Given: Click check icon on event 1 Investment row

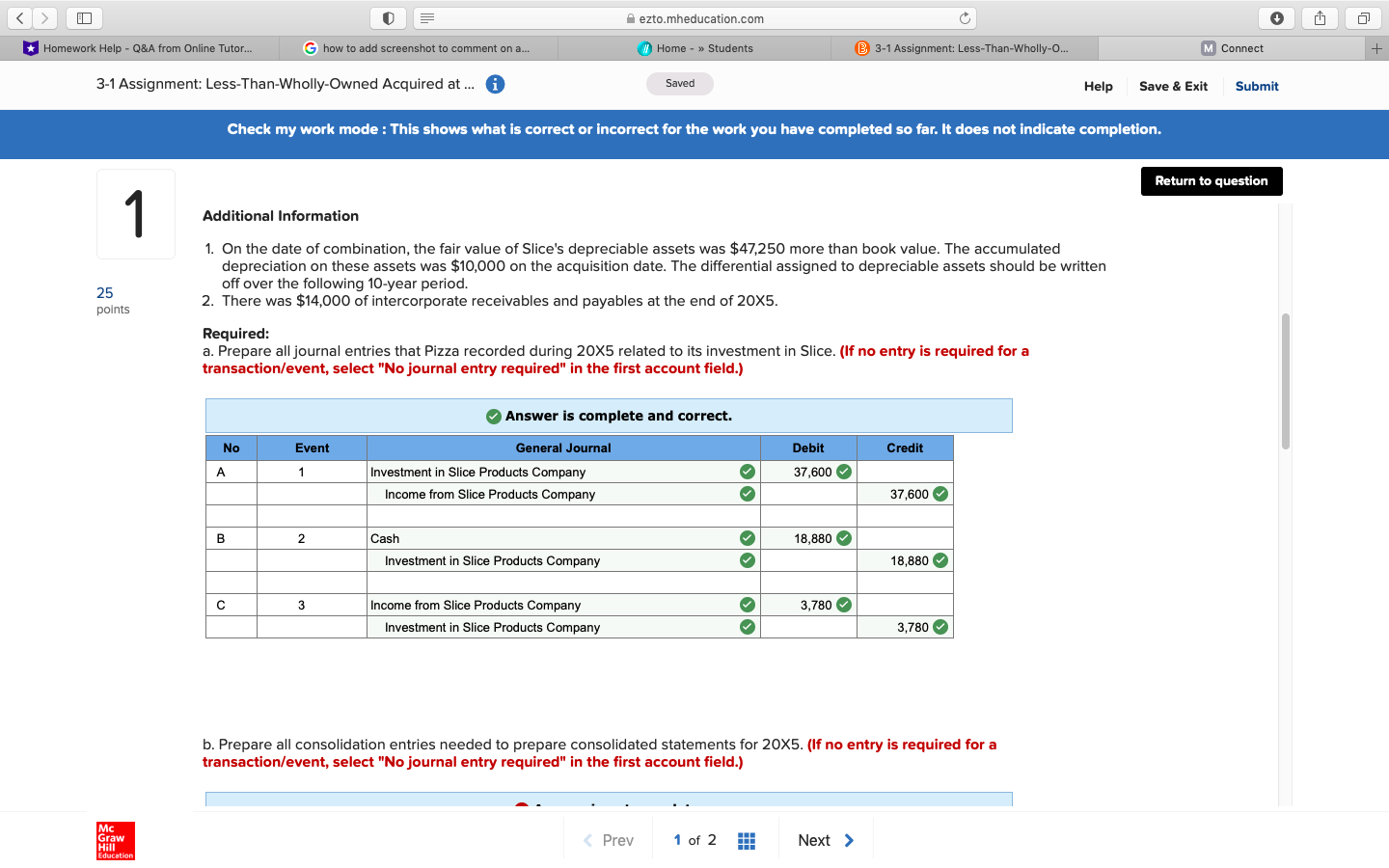Looking at the screenshot, I should pos(748,472).
